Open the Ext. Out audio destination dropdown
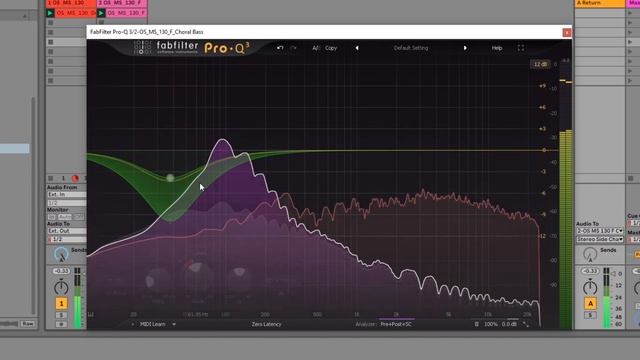The width and height of the screenshot is (640, 360). [x=67, y=231]
